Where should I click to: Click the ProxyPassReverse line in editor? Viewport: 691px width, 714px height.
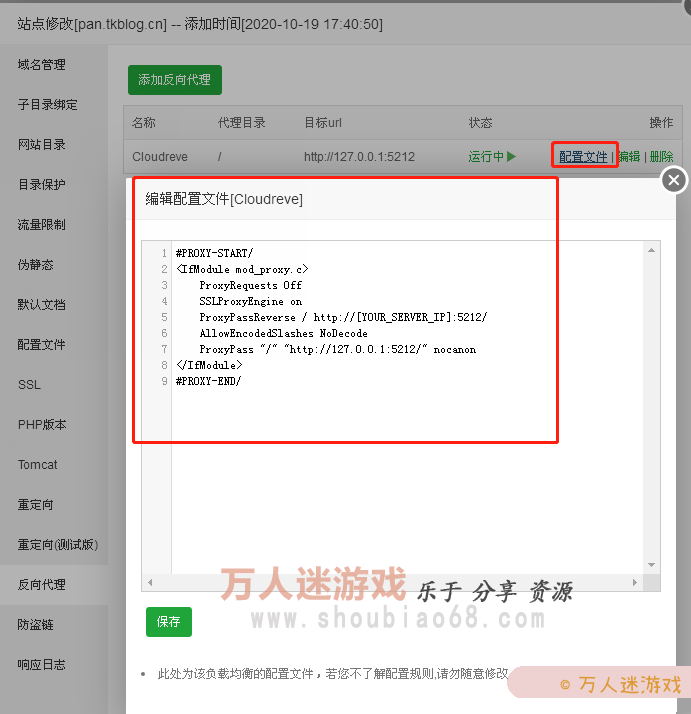(343, 317)
